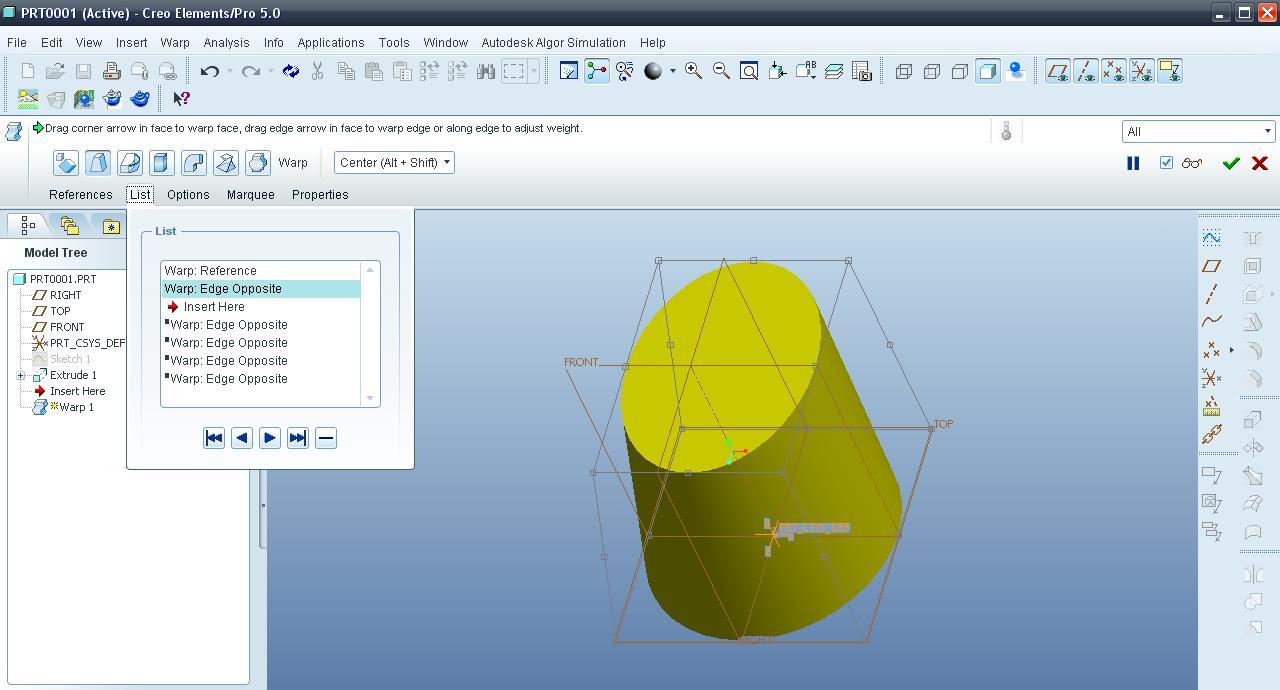Click the Datum Coordinate System tool icon
Viewport: 1280px width, 690px height.
1212,378
